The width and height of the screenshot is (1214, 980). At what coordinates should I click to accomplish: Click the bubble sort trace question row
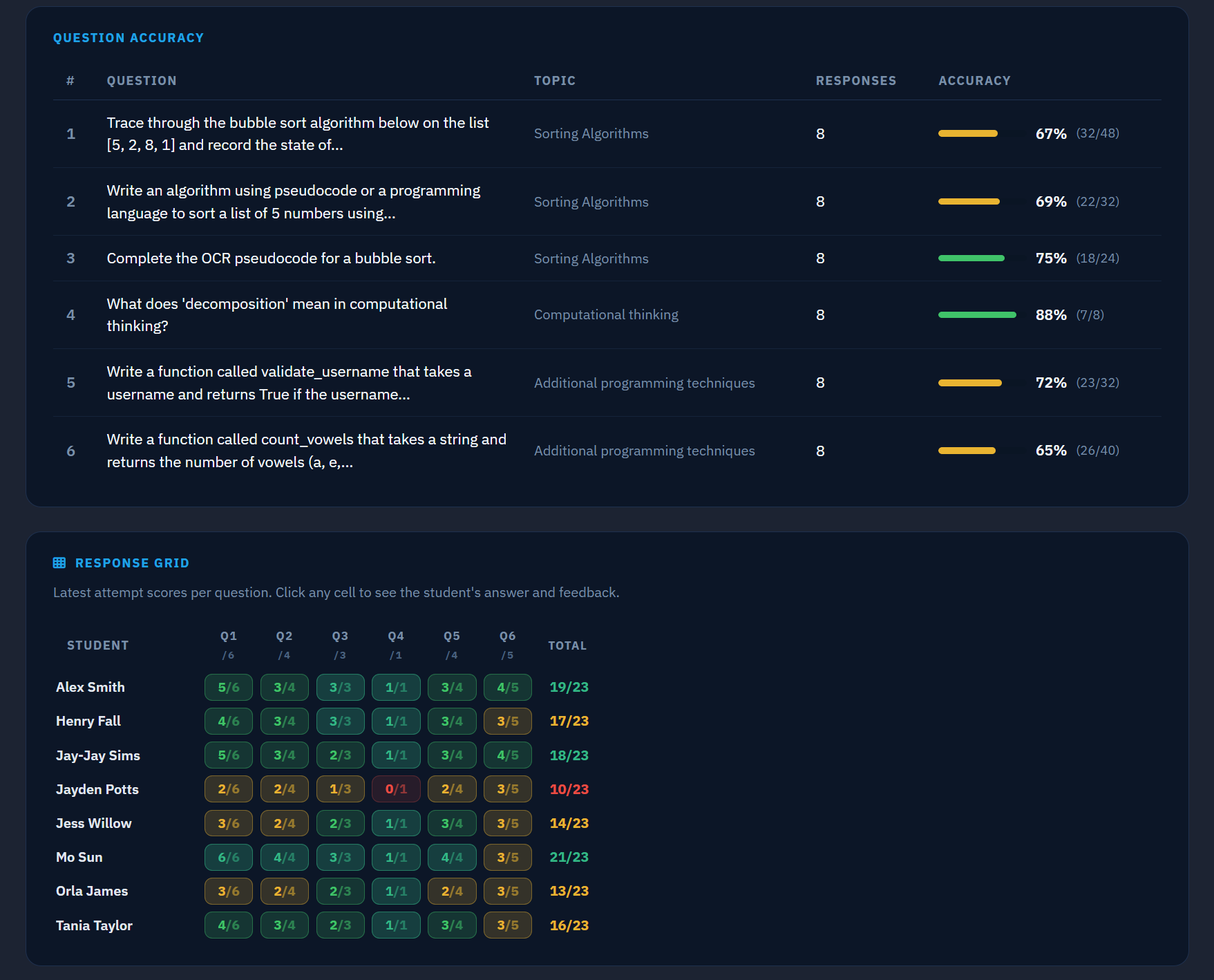click(x=297, y=134)
